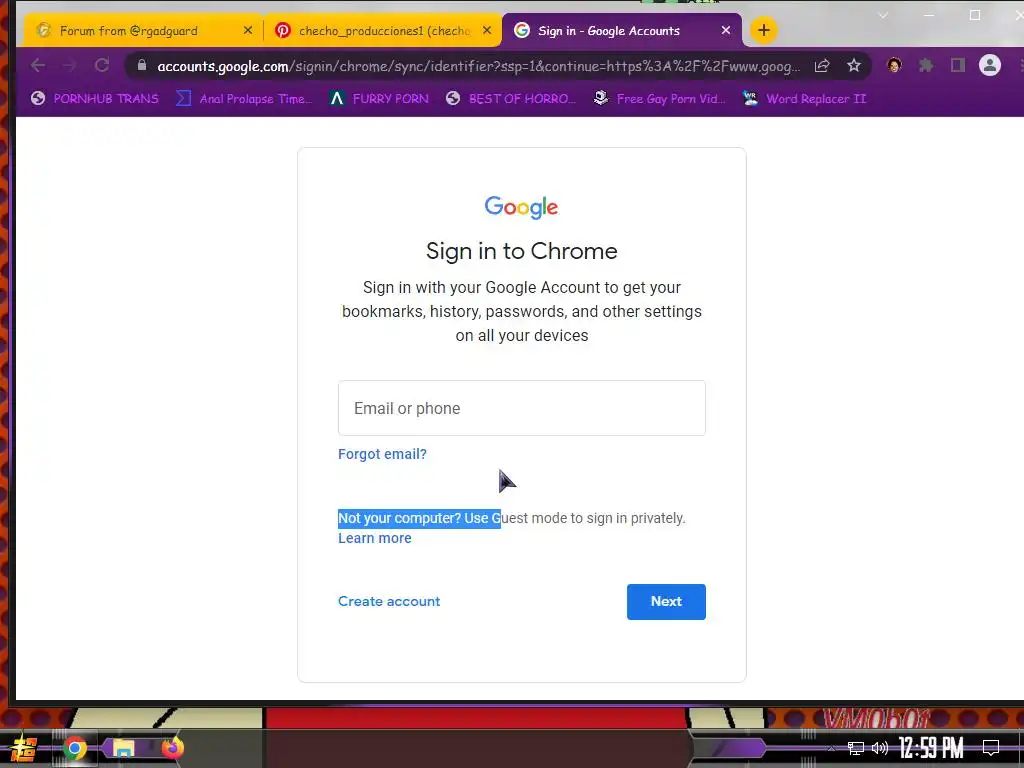This screenshot has width=1024, height=768.
Task: Bookmark this page with star icon
Action: click(854, 65)
